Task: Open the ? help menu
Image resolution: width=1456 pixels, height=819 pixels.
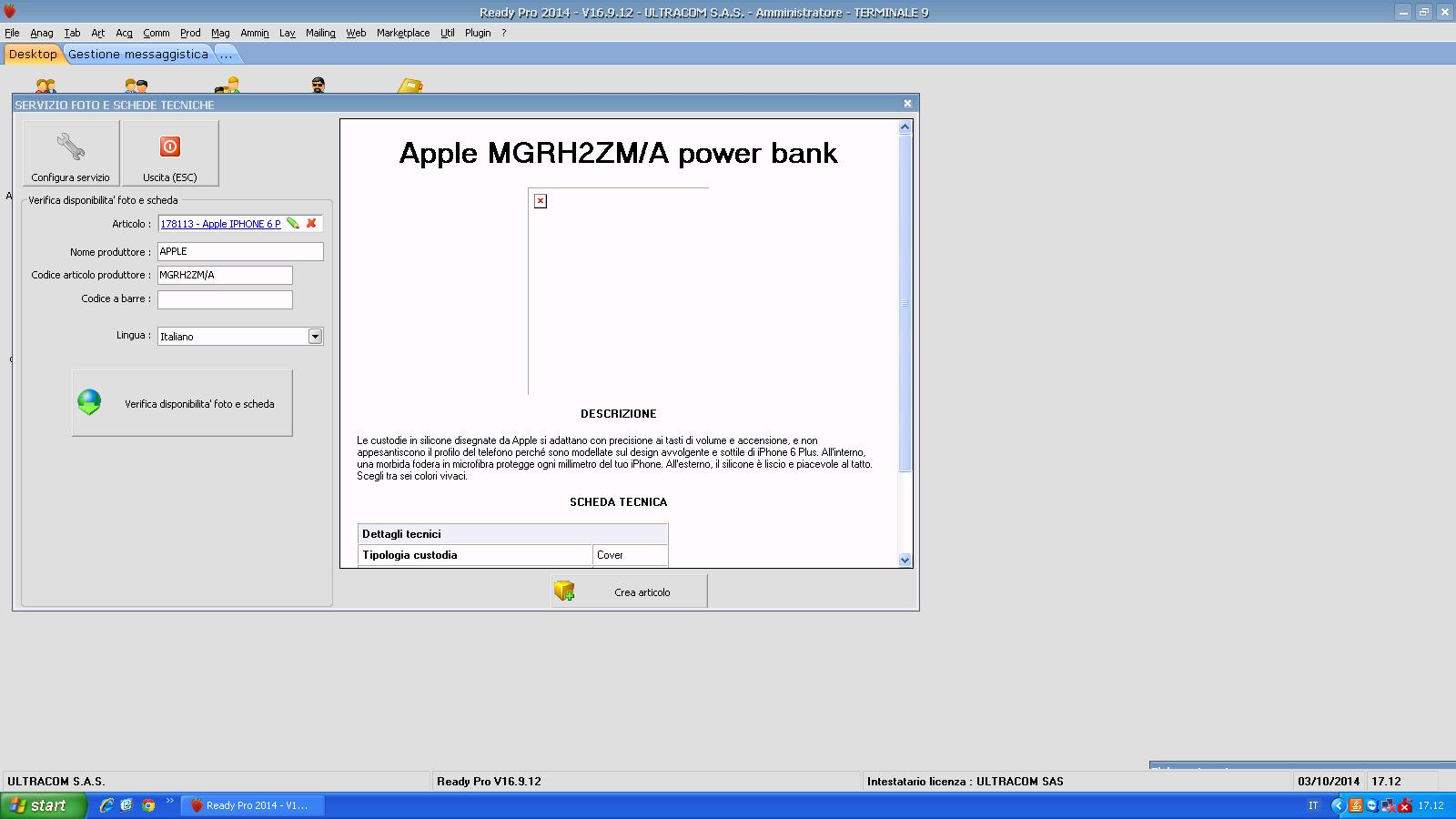Action: [504, 33]
